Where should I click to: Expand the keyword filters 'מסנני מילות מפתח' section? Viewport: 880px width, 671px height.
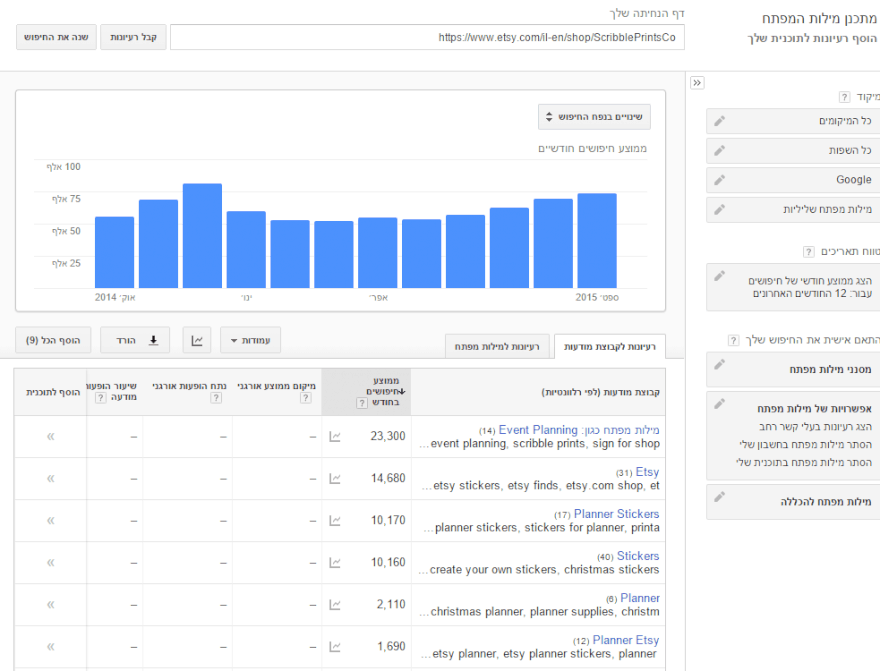pyautogui.click(x=792, y=369)
